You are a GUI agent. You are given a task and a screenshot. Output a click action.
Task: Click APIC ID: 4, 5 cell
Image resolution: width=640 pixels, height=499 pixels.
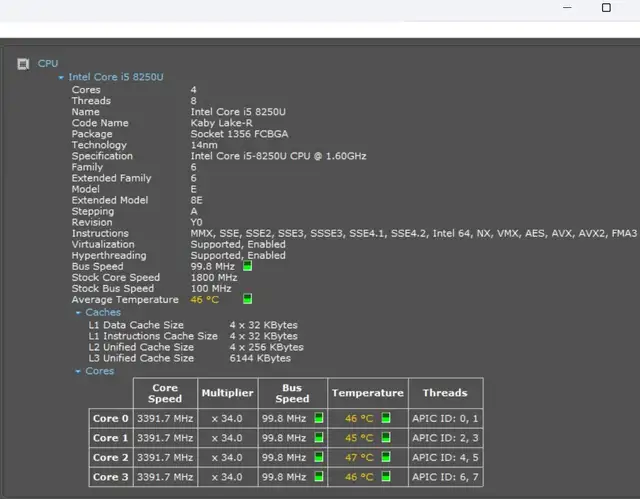pyautogui.click(x=445, y=457)
